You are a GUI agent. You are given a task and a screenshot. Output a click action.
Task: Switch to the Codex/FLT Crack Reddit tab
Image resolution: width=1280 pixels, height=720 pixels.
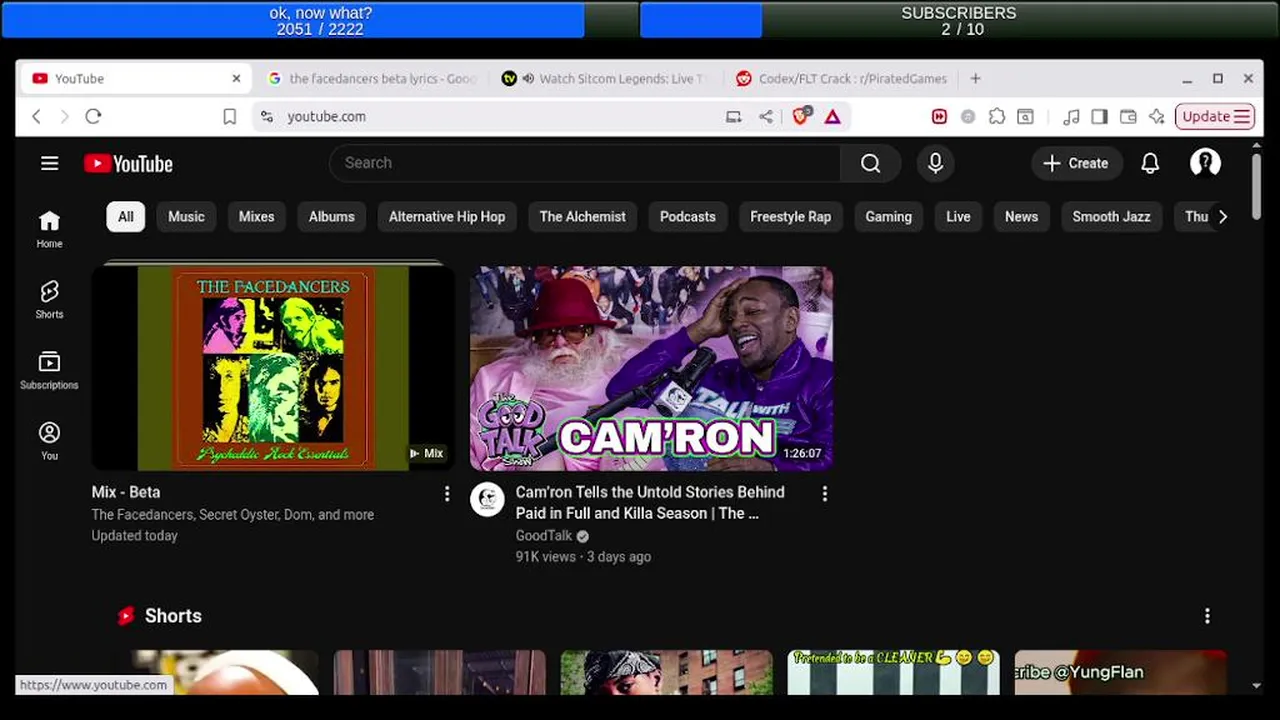840,79
